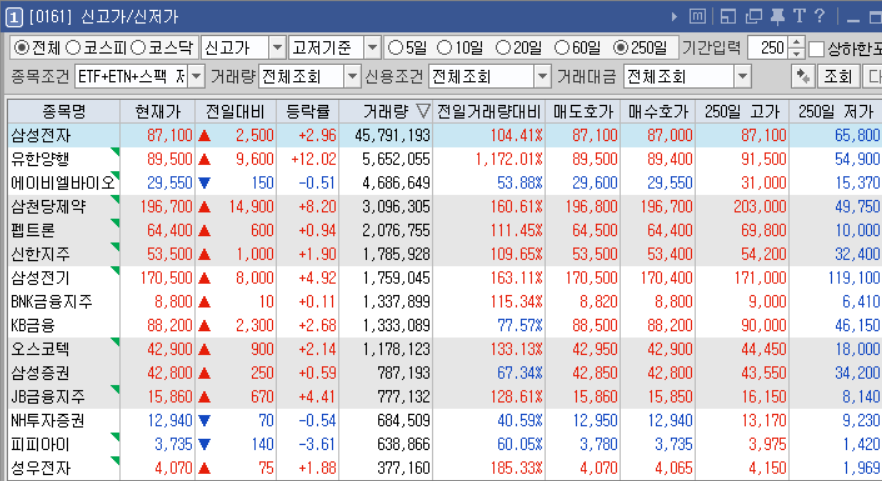Viewport: 882px width, 481px height.
Task: Select the 오스코텍 stock name
Action: (40, 349)
